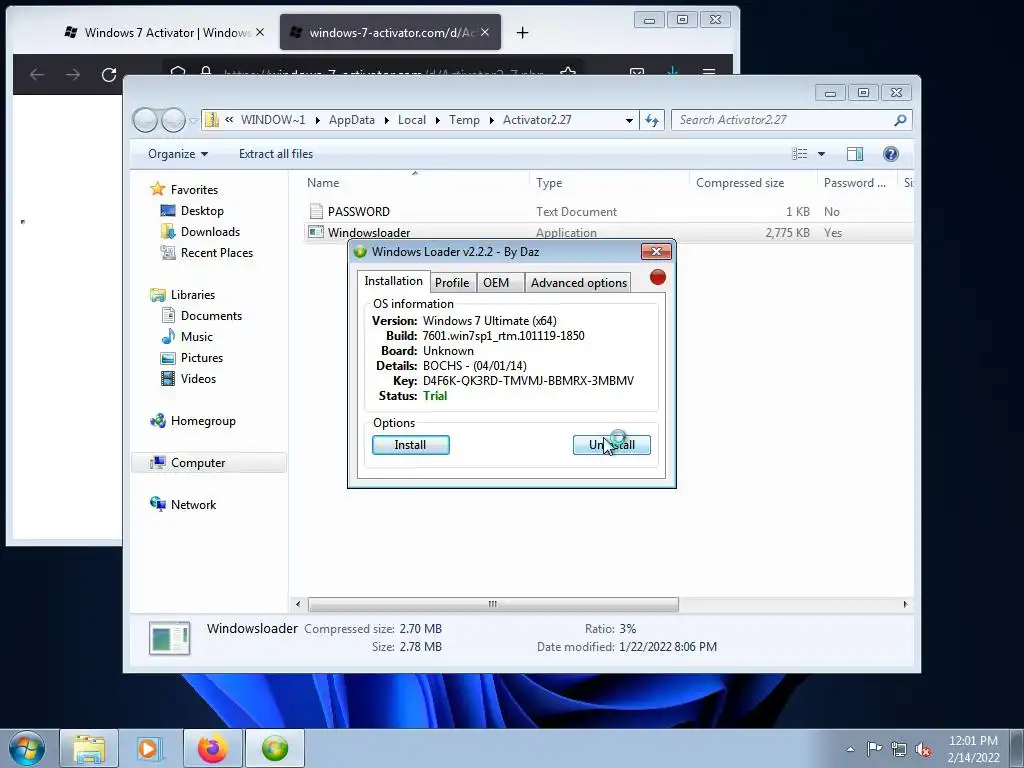Click the browser forward arrow
The image size is (1024, 768).
(73, 74)
